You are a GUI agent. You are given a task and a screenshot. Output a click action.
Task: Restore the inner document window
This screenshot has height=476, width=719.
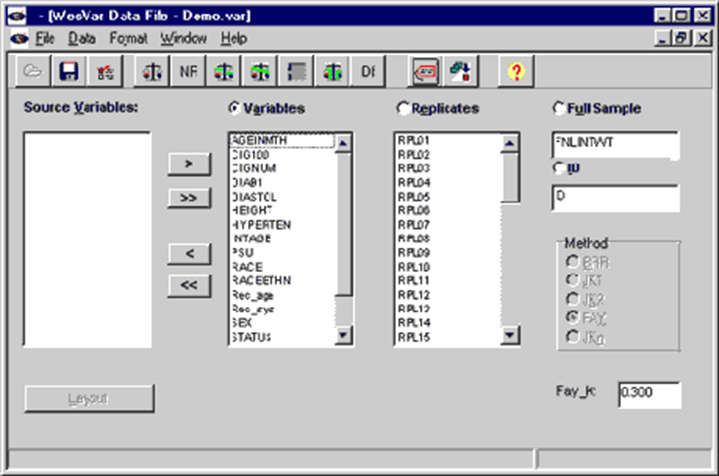pyautogui.click(x=681, y=38)
